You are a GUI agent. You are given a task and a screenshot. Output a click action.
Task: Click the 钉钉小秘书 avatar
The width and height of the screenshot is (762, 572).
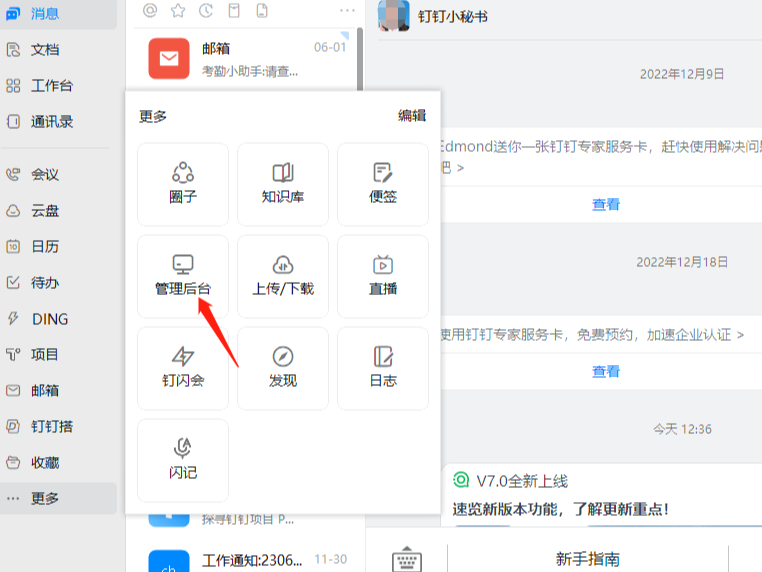coord(394,16)
